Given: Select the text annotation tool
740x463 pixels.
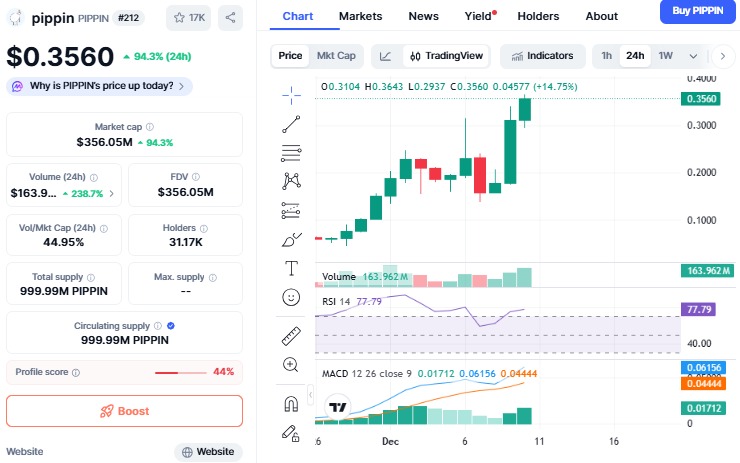Looking at the screenshot, I should coord(291,267).
